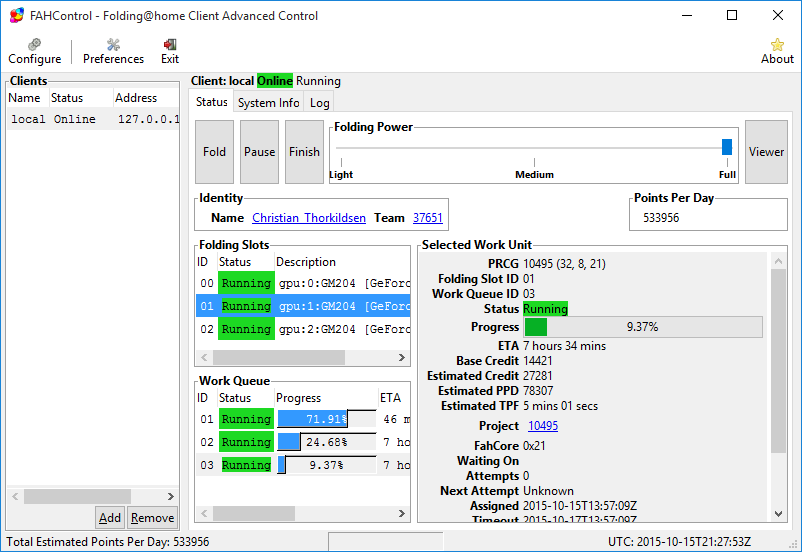Click the Remove client button
The width and height of the screenshot is (804, 552).
click(152, 518)
